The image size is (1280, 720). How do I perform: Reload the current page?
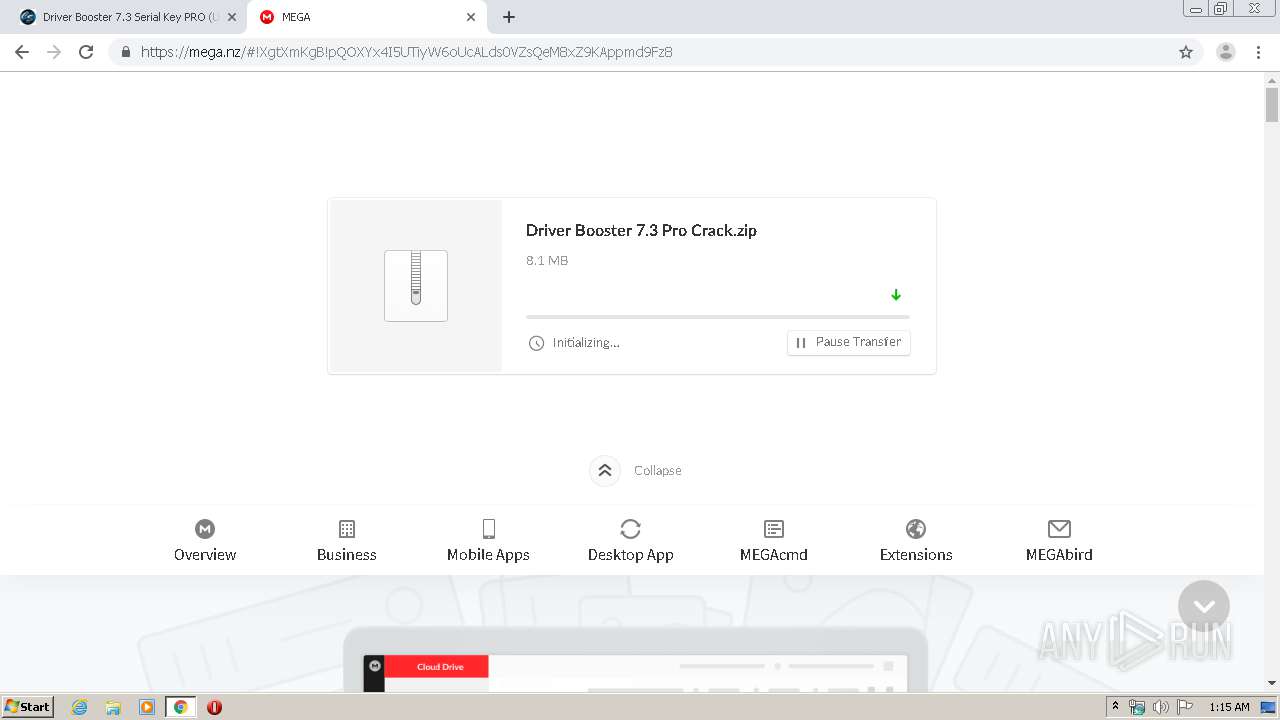pos(86,52)
